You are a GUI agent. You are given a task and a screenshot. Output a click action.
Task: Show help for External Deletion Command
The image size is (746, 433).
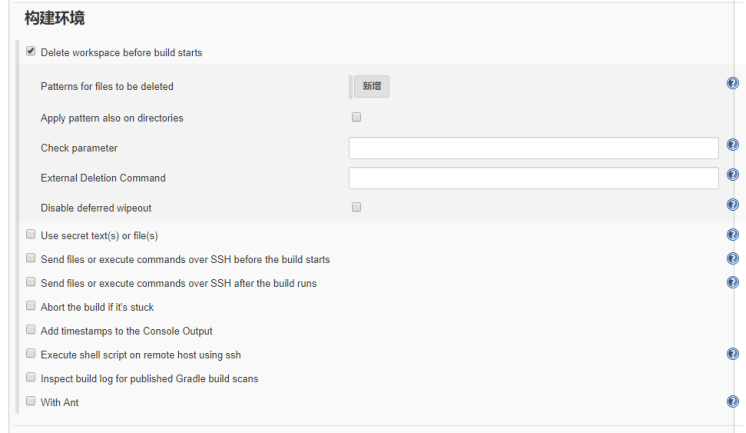(733, 176)
